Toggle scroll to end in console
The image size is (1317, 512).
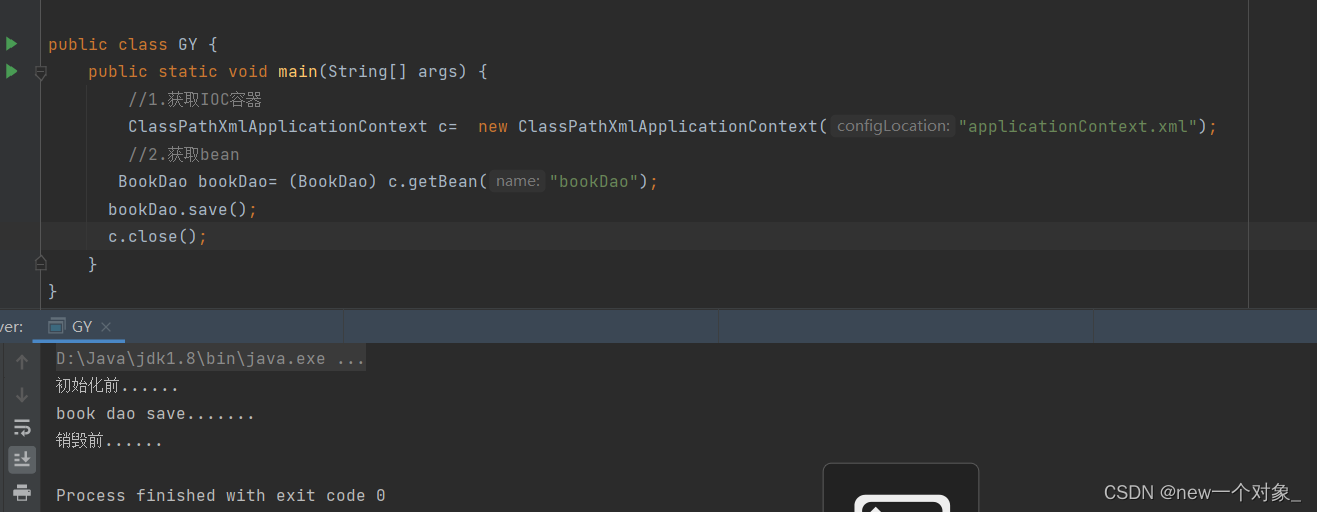click(22, 459)
